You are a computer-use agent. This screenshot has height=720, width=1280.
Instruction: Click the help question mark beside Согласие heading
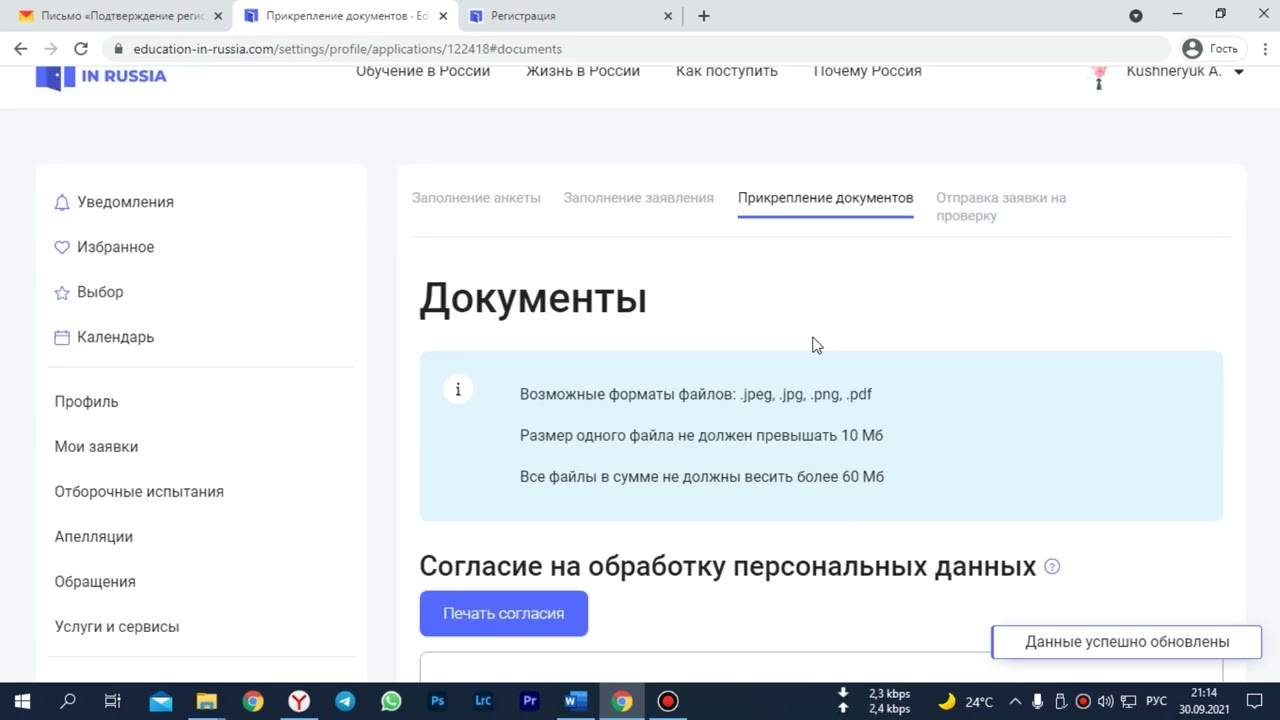[1052, 566]
